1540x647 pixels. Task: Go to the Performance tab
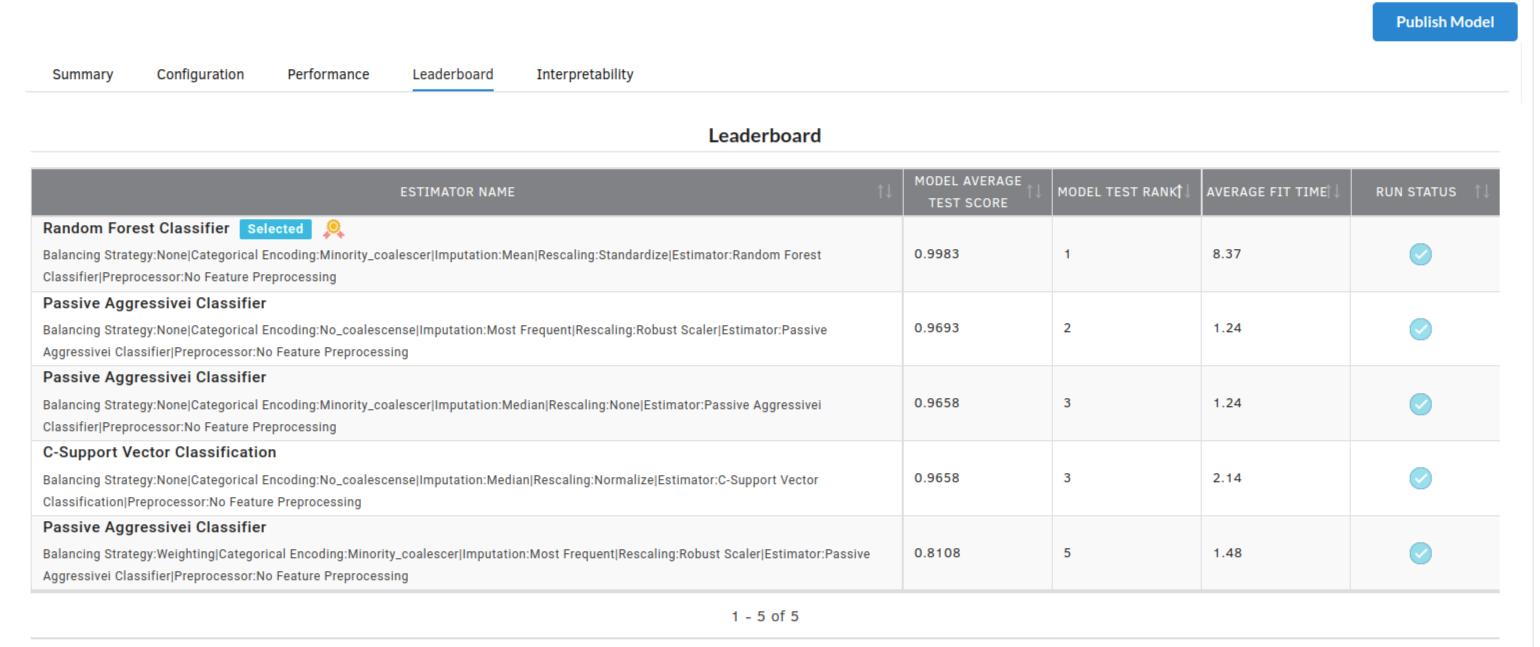click(x=328, y=74)
